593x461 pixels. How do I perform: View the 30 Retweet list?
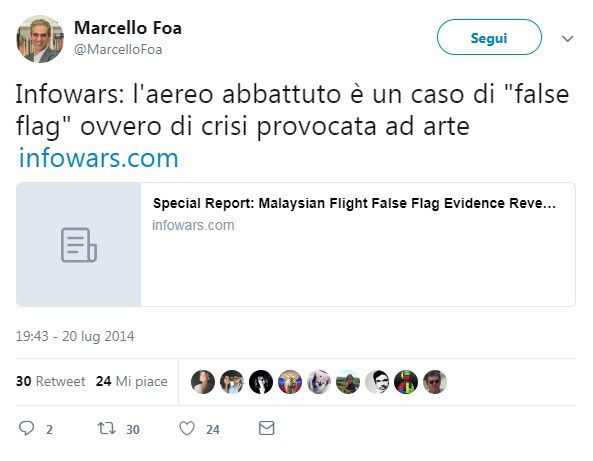pyautogui.click(x=50, y=381)
